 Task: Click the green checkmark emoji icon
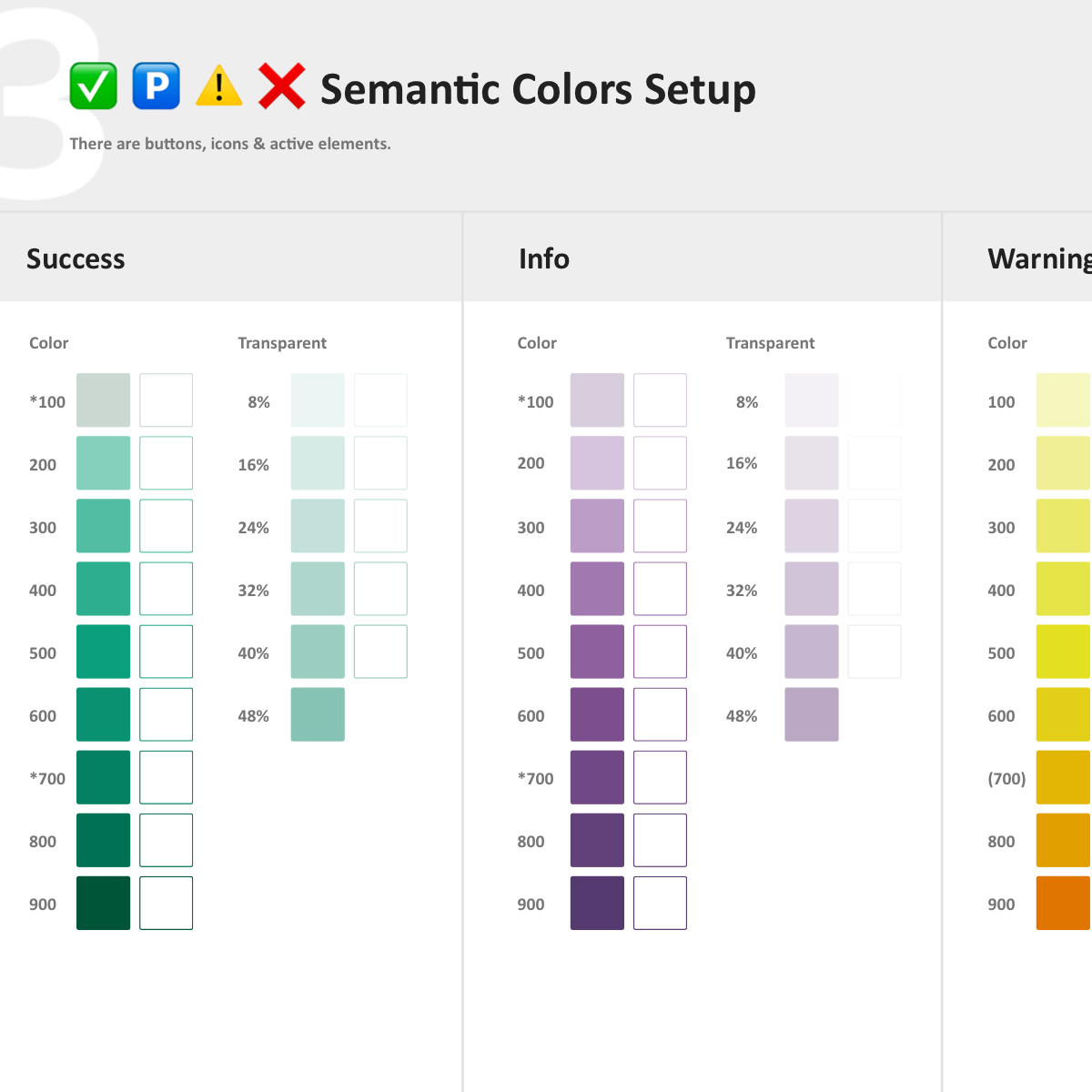tap(93, 86)
